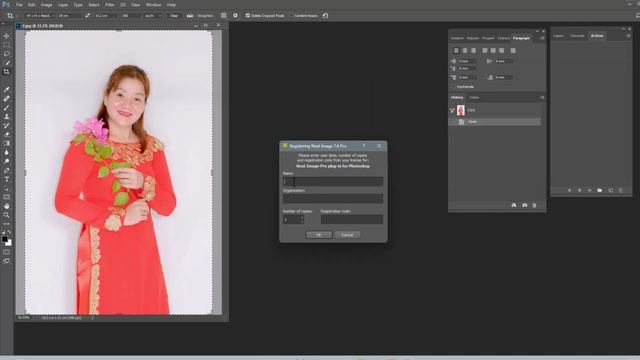Select the Horizontal Type tool
This screenshot has width=640, height=360.
(x=7, y=179)
